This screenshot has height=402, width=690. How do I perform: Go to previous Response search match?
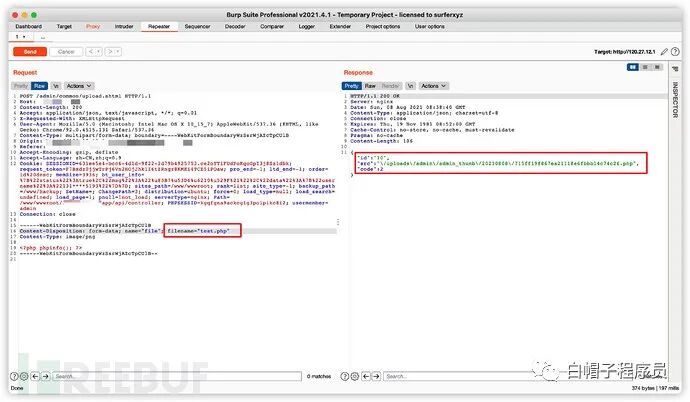tap(366, 376)
